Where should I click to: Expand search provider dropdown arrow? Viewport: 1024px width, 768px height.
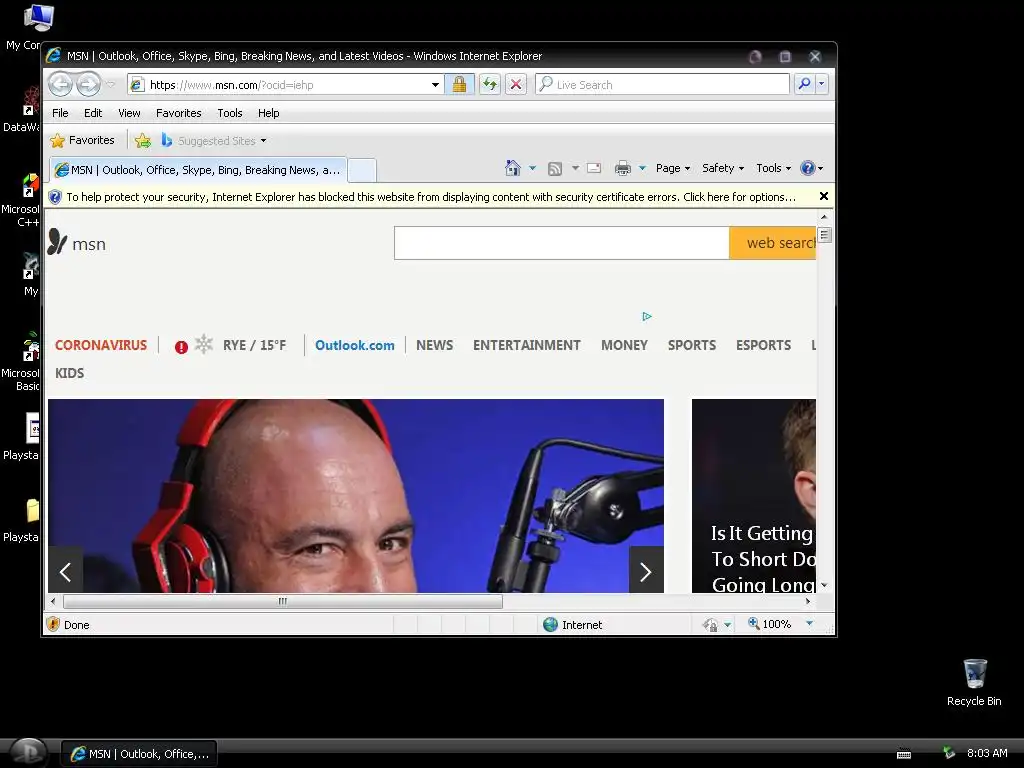coord(822,84)
